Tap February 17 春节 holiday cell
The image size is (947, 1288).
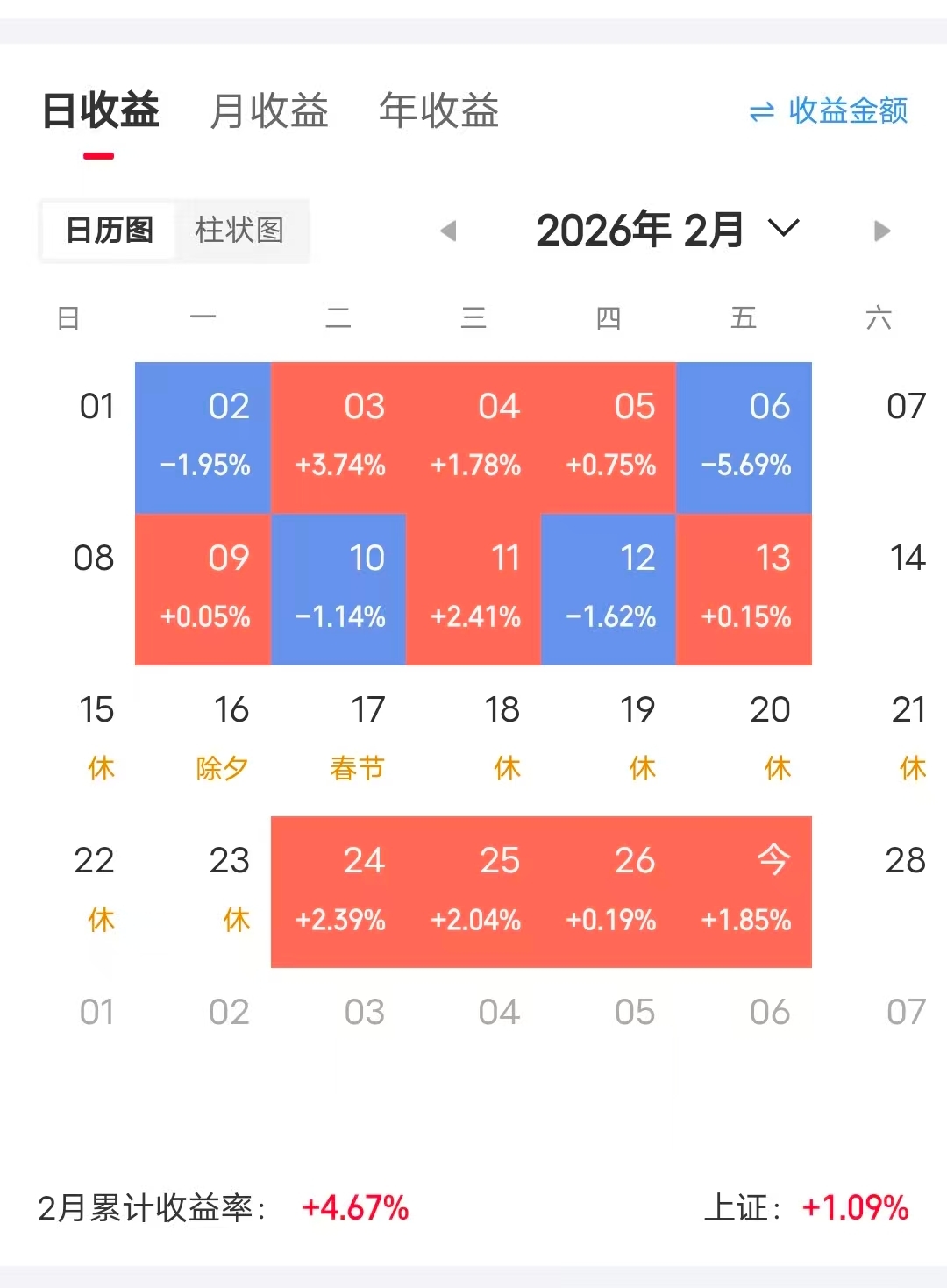point(338,740)
